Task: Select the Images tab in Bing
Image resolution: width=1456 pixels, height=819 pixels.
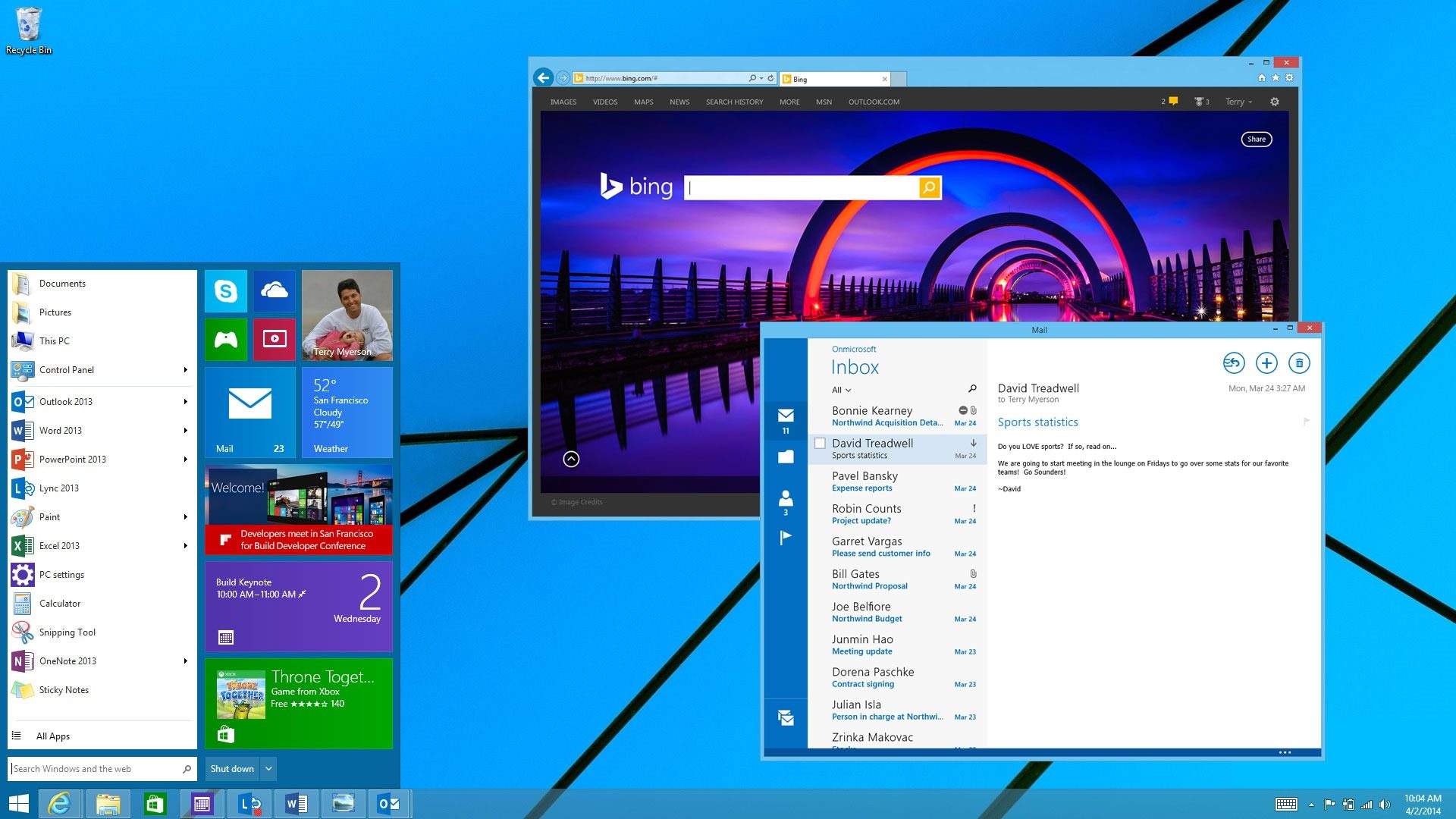Action: (562, 101)
